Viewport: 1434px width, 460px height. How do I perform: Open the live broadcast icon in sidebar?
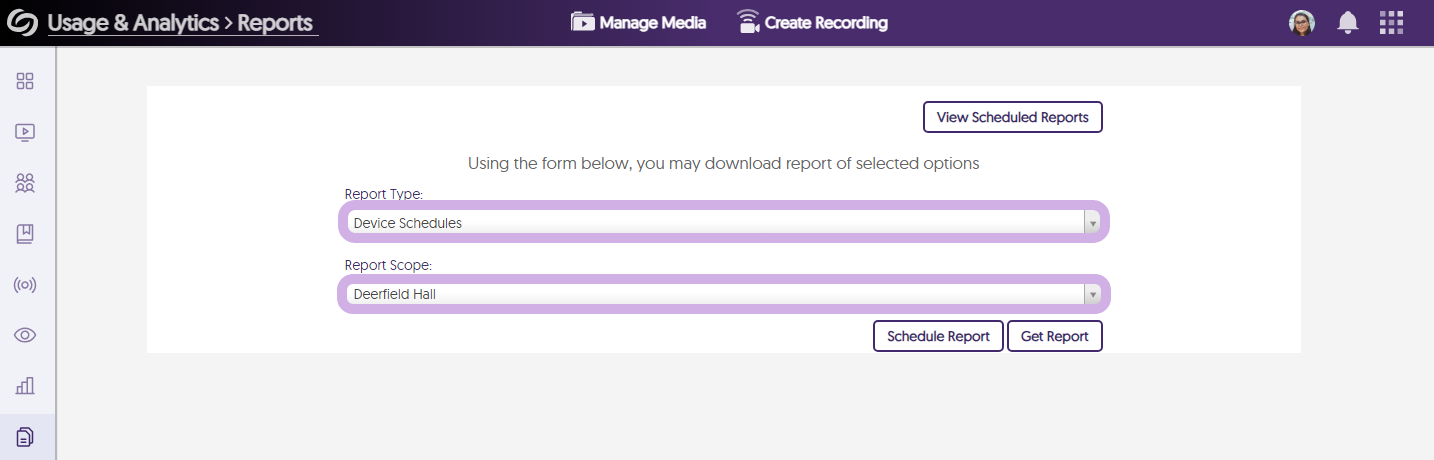[x=26, y=285]
